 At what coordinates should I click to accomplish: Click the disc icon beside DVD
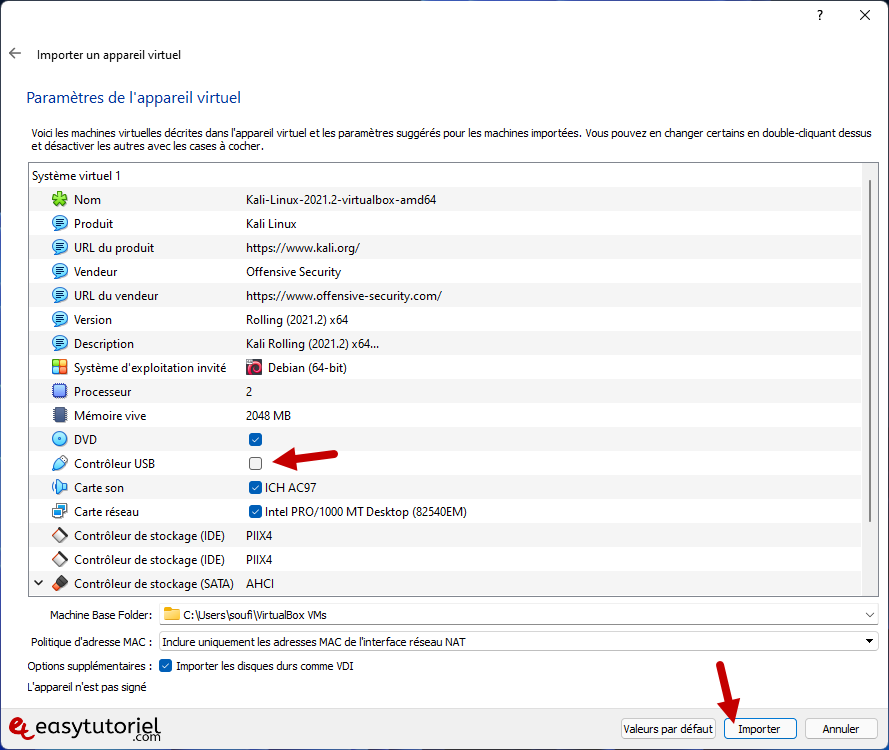(x=60, y=439)
